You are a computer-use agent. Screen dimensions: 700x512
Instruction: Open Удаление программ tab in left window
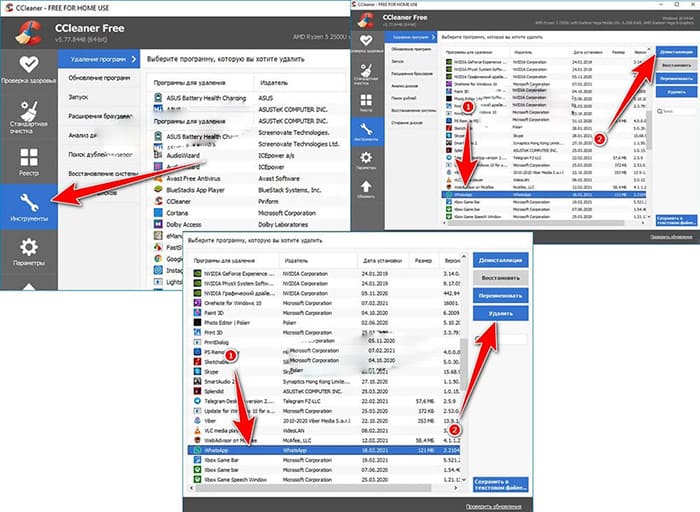click(x=99, y=59)
